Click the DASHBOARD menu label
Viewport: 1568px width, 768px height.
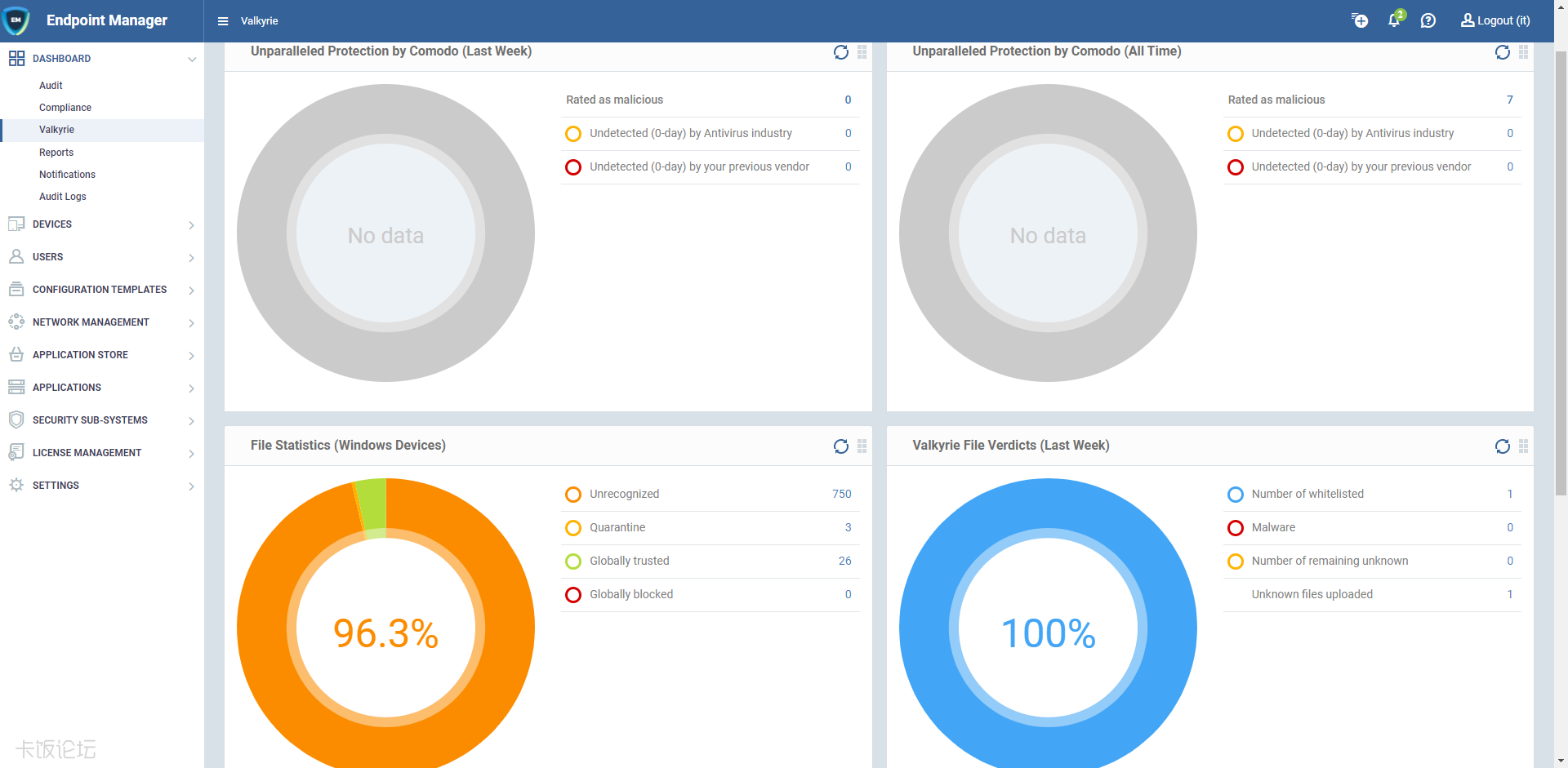61,59
